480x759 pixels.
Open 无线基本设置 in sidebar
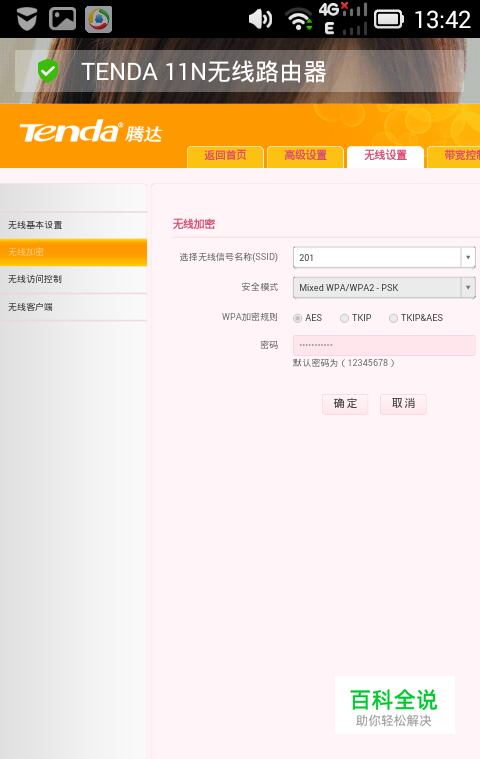(x=73, y=225)
